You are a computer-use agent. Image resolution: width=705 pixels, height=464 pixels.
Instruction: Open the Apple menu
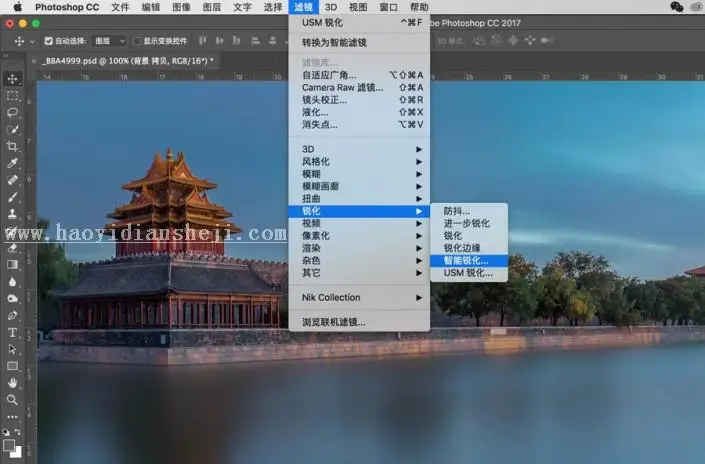pos(18,7)
